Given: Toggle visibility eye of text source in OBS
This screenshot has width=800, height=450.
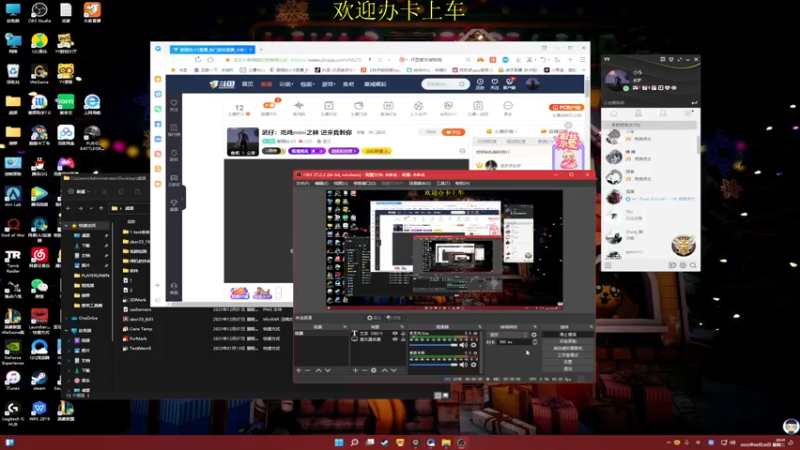Looking at the screenshot, I should click(394, 333).
